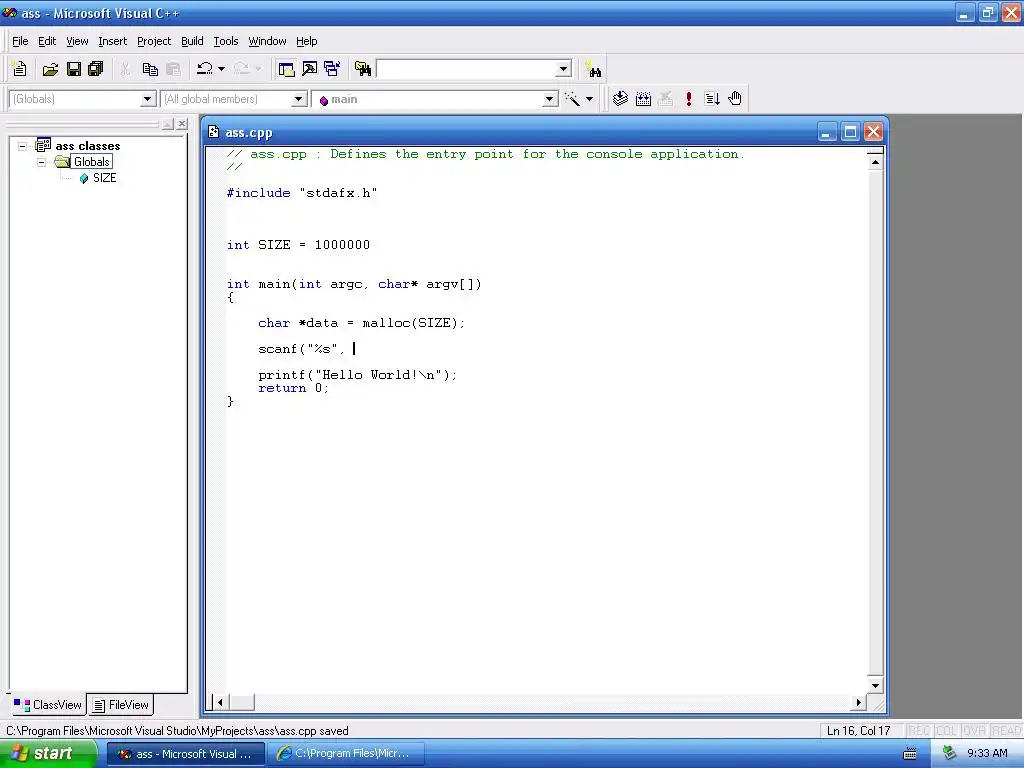Click the Compile icon
This screenshot has height=768, width=1024.
coord(620,99)
